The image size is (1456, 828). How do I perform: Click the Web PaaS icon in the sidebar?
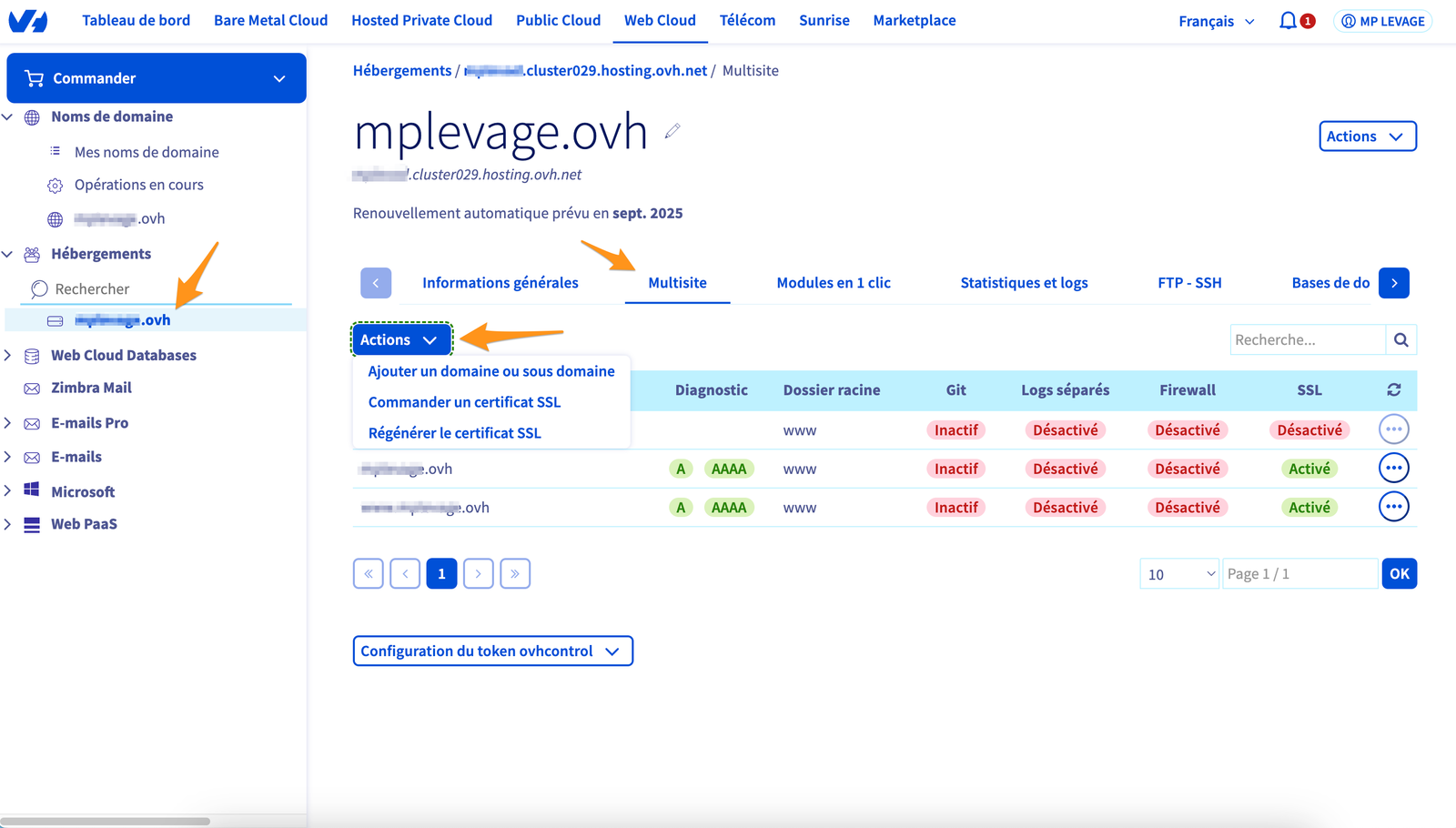32,525
